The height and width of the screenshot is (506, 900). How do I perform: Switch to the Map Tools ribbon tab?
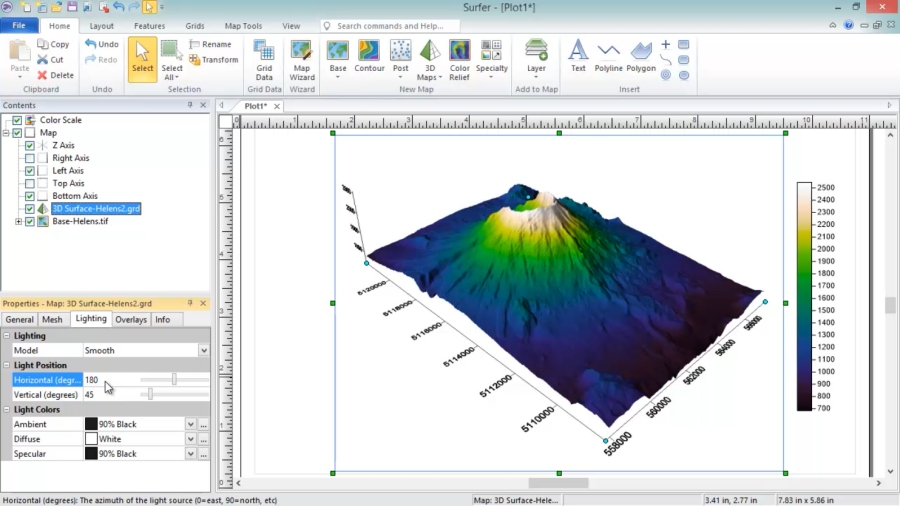243,26
